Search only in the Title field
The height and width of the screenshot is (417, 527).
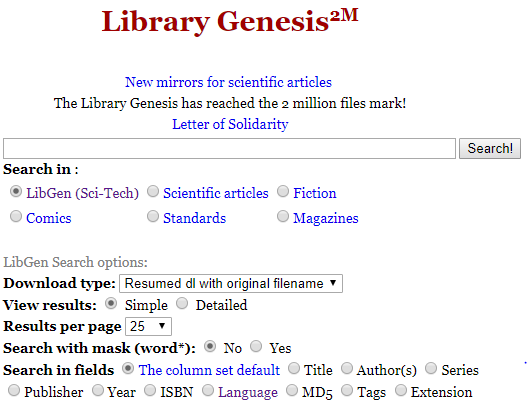pos(294,368)
